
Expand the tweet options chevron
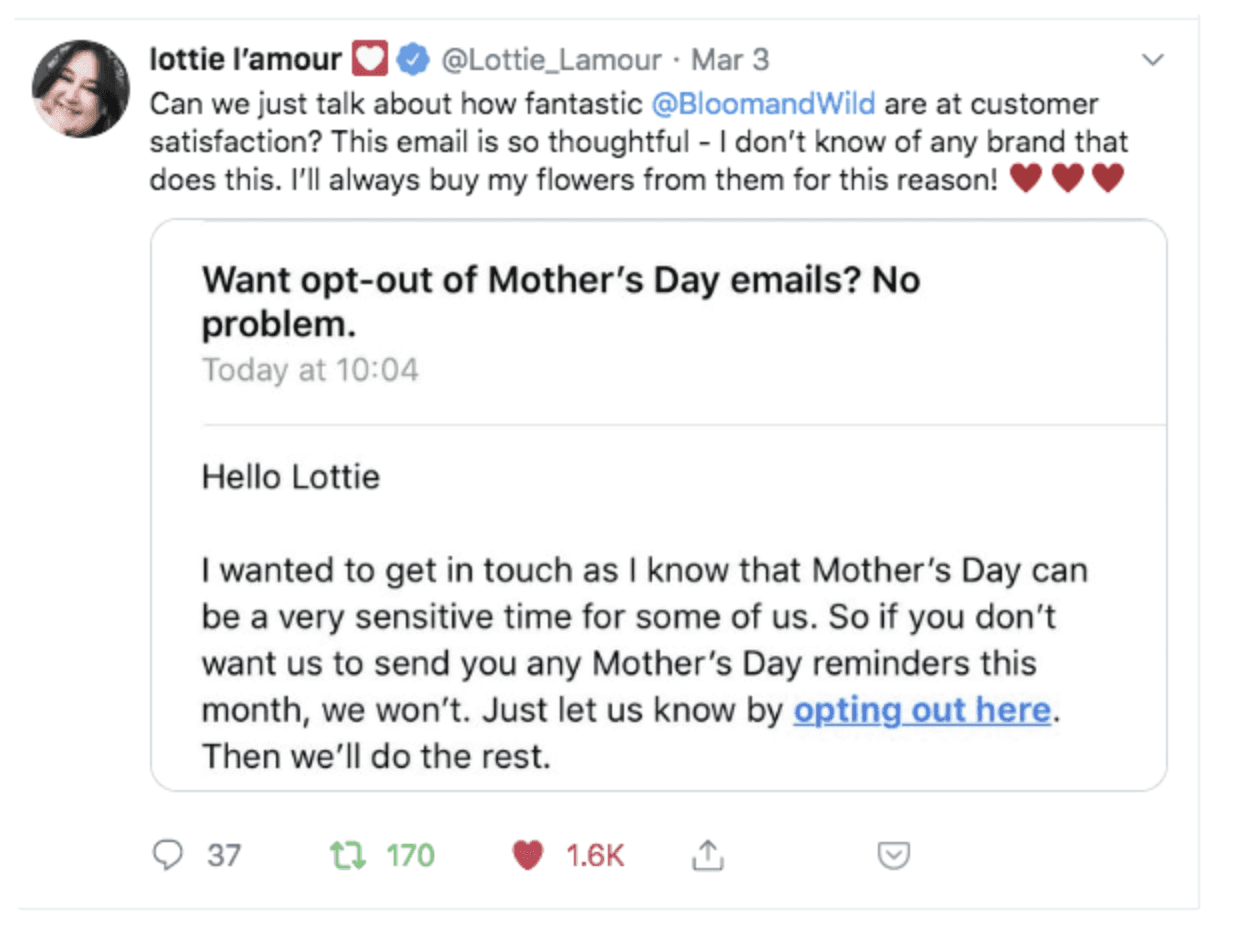tap(1153, 60)
